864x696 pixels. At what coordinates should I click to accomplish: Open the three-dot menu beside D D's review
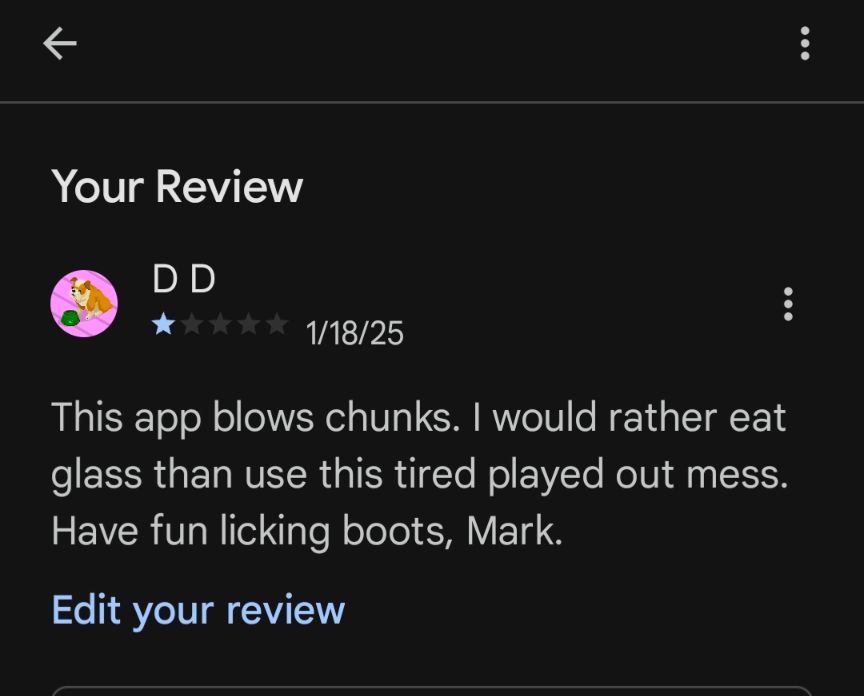click(x=788, y=304)
